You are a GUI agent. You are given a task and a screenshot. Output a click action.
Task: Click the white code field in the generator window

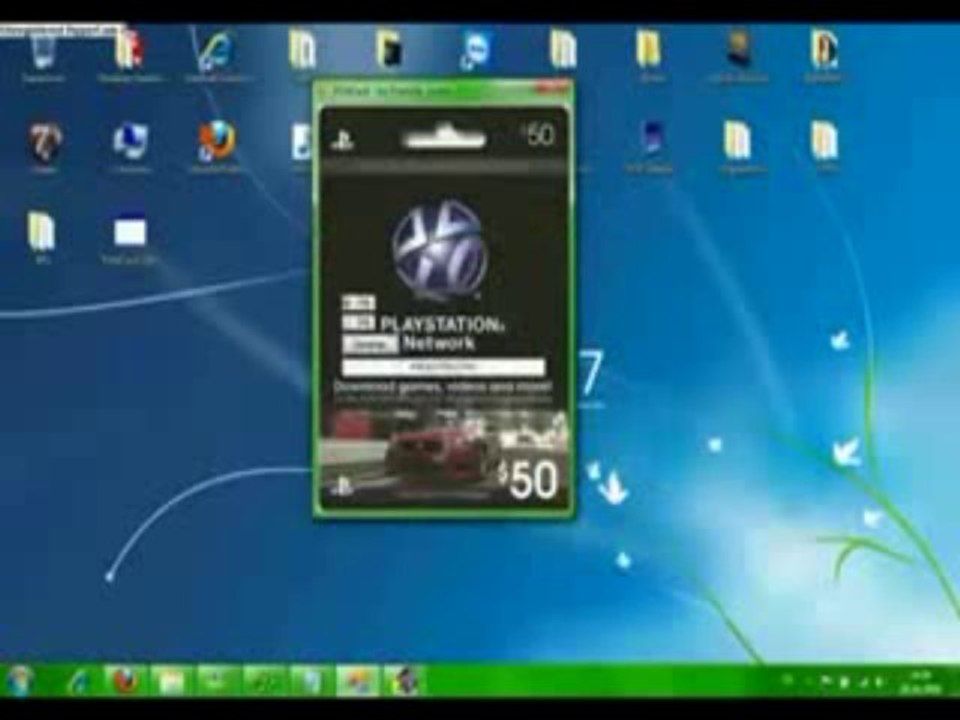443,367
